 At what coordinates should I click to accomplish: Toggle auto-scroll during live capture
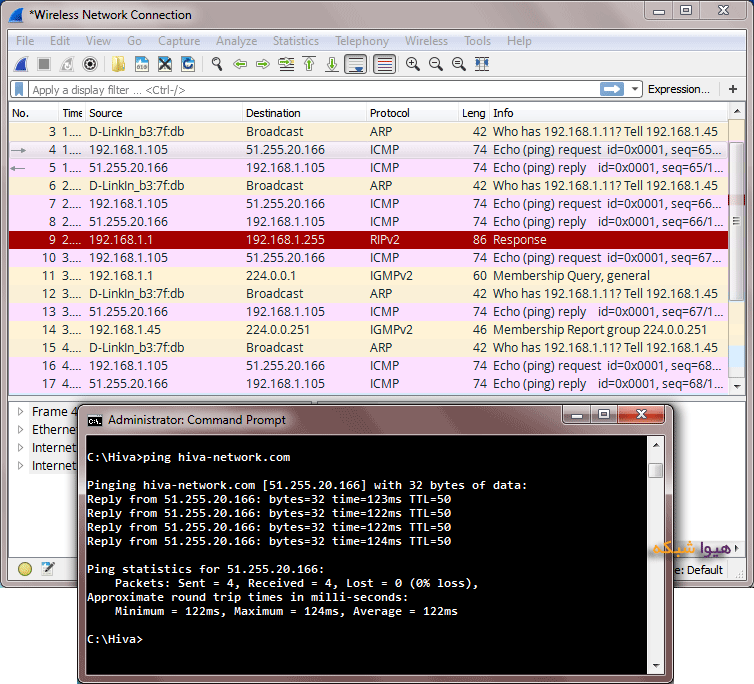[x=354, y=64]
